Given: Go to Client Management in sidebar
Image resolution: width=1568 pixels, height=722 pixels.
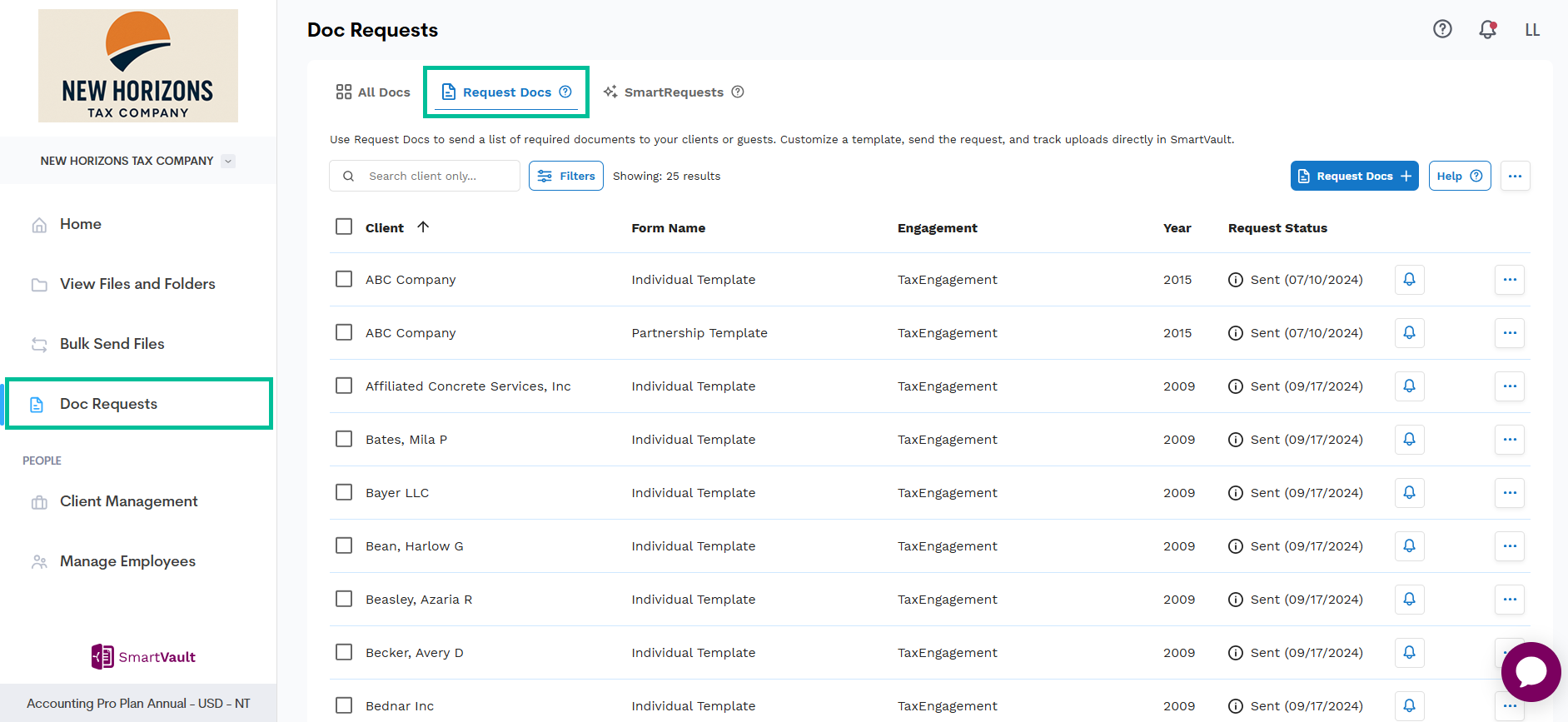Looking at the screenshot, I should click(x=128, y=501).
